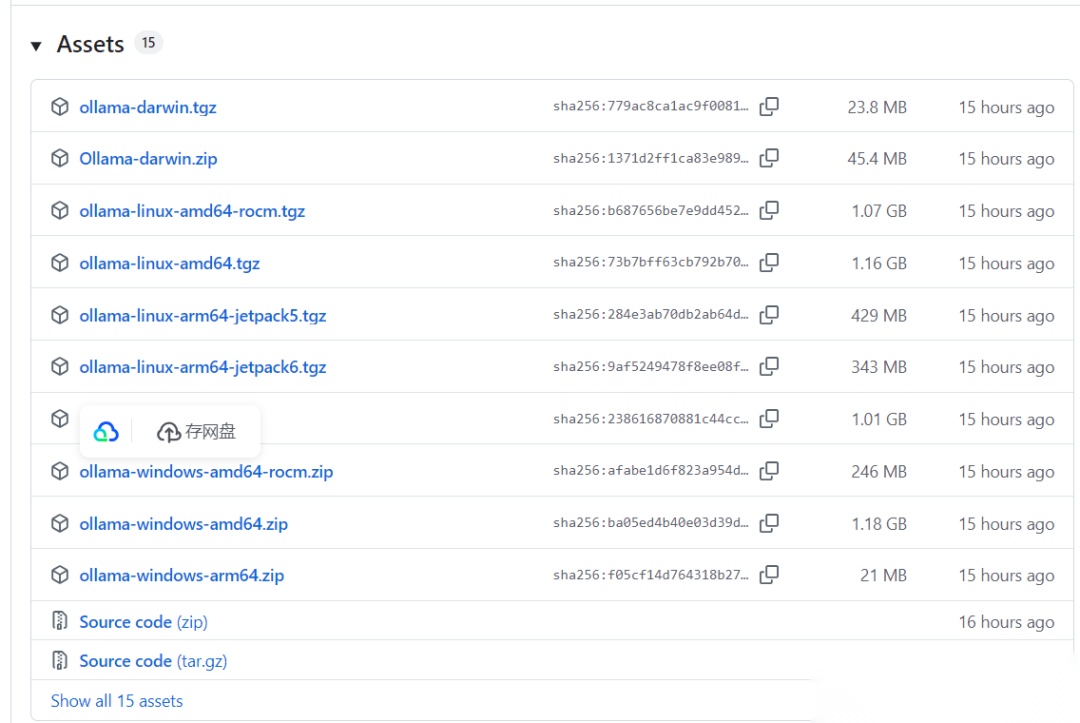The width and height of the screenshot is (1080, 723).
Task: Click the 246 MB file size
Action: pyautogui.click(x=879, y=472)
